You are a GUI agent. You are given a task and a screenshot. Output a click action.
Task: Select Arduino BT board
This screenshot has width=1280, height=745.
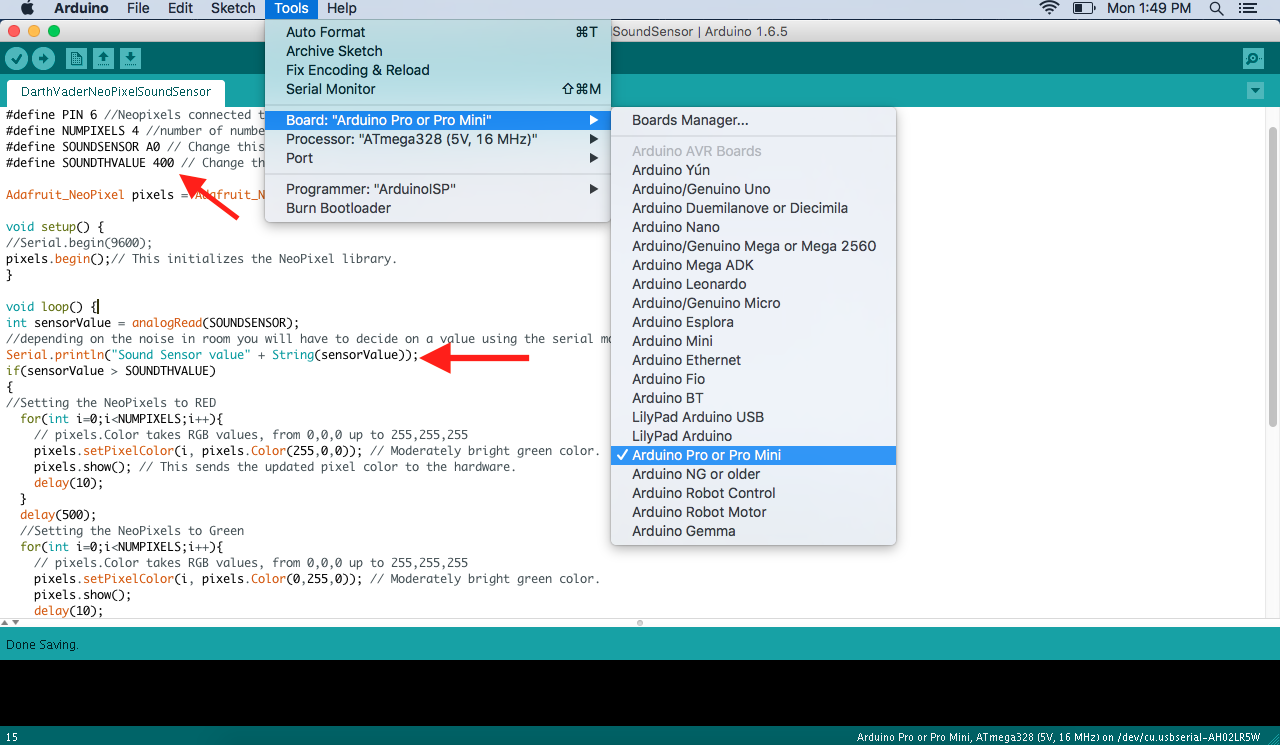tap(753, 398)
